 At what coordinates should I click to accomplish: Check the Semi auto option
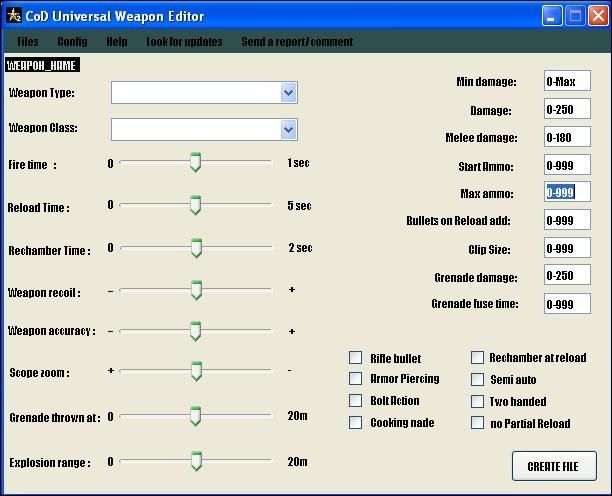click(477, 379)
